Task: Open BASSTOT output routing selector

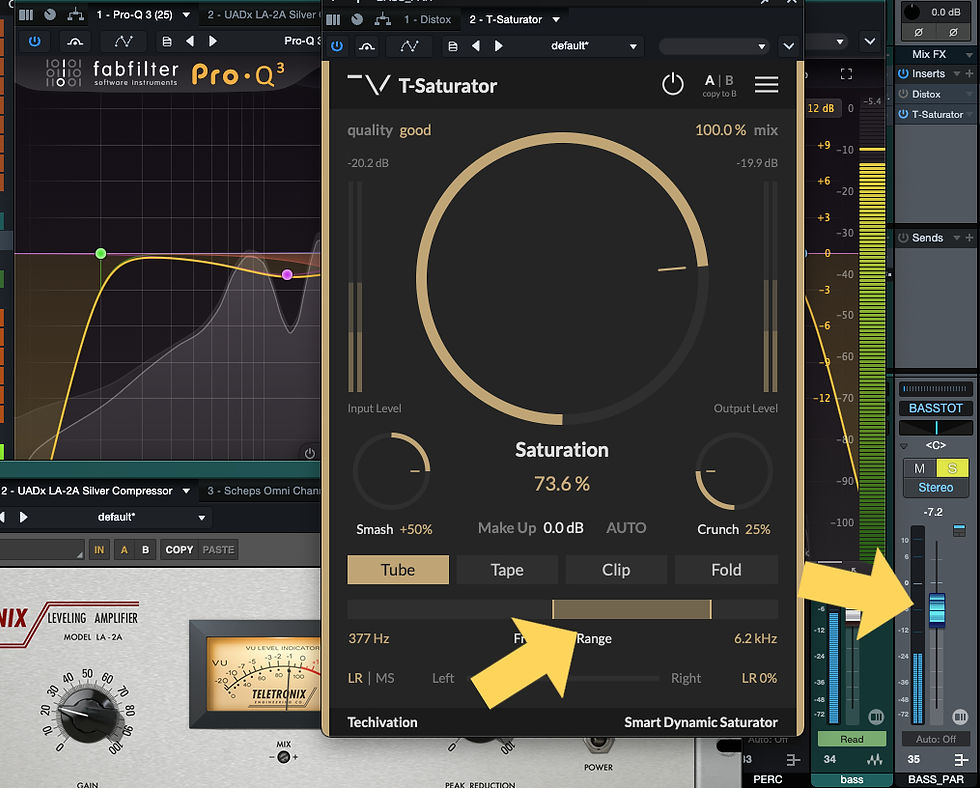Action: (x=935, y=408)
